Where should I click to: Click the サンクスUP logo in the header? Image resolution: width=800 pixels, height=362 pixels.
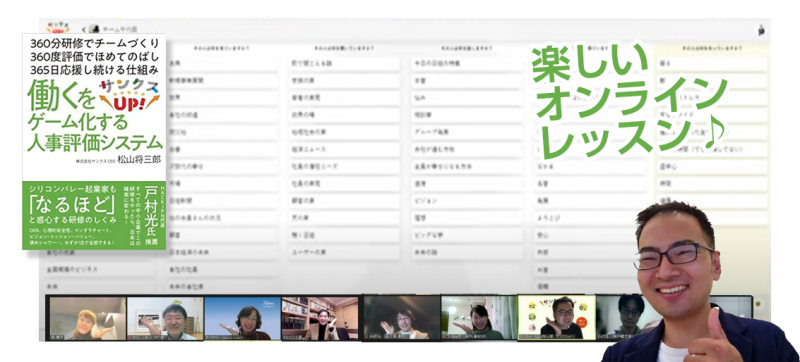pyautogui.click(x=58, y=27)
